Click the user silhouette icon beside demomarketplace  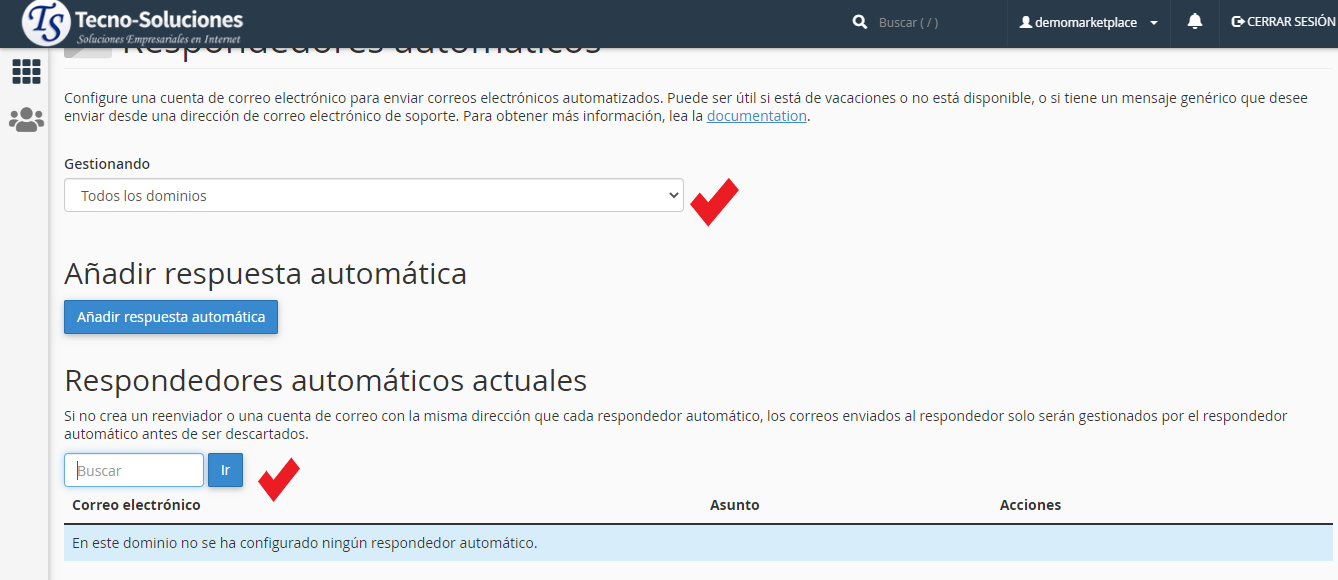click(1025, 22)
